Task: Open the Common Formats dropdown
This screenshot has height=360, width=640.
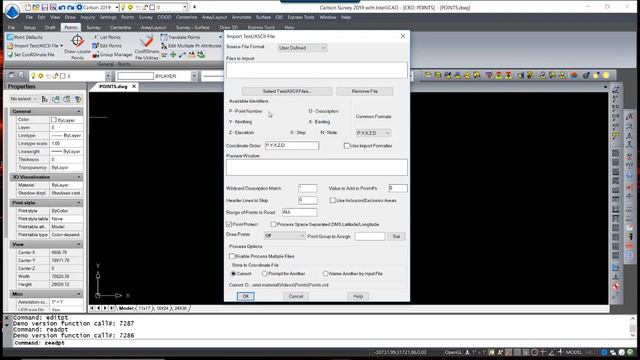Action: tap(373, 133)
